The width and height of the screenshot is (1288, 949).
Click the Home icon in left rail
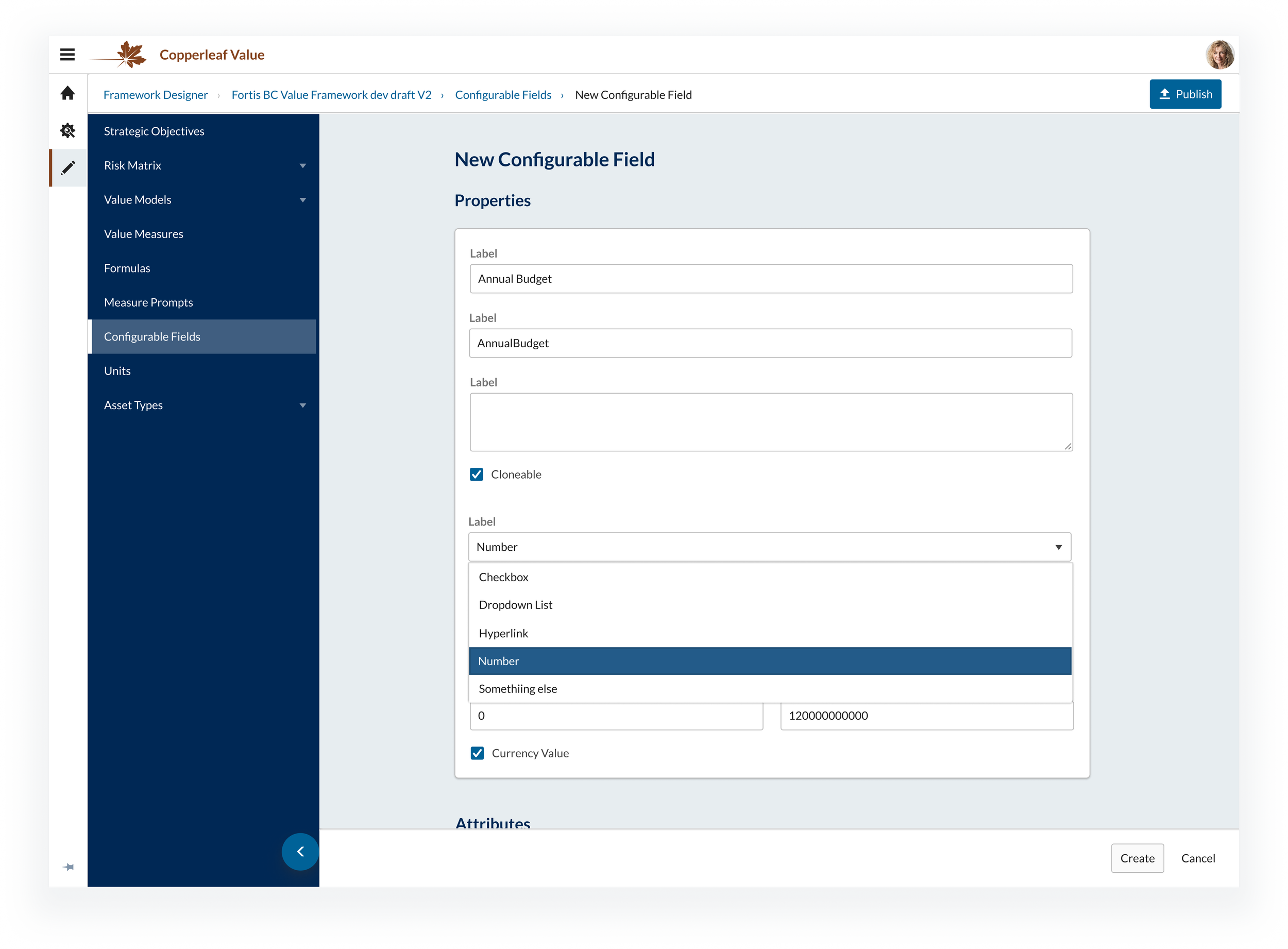(68, 93)
